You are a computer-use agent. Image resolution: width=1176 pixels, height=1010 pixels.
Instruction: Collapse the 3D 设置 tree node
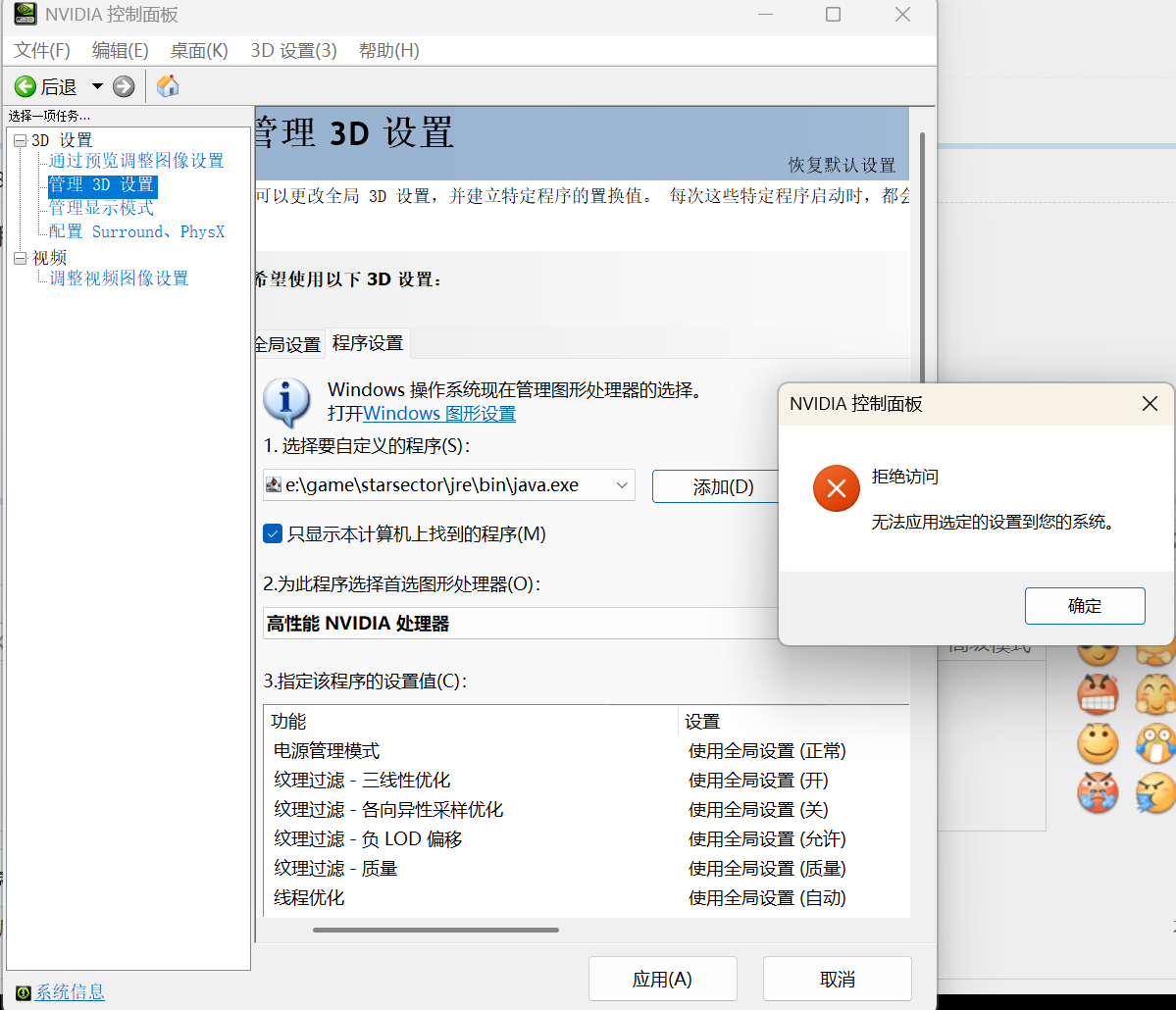pos(21,140)
